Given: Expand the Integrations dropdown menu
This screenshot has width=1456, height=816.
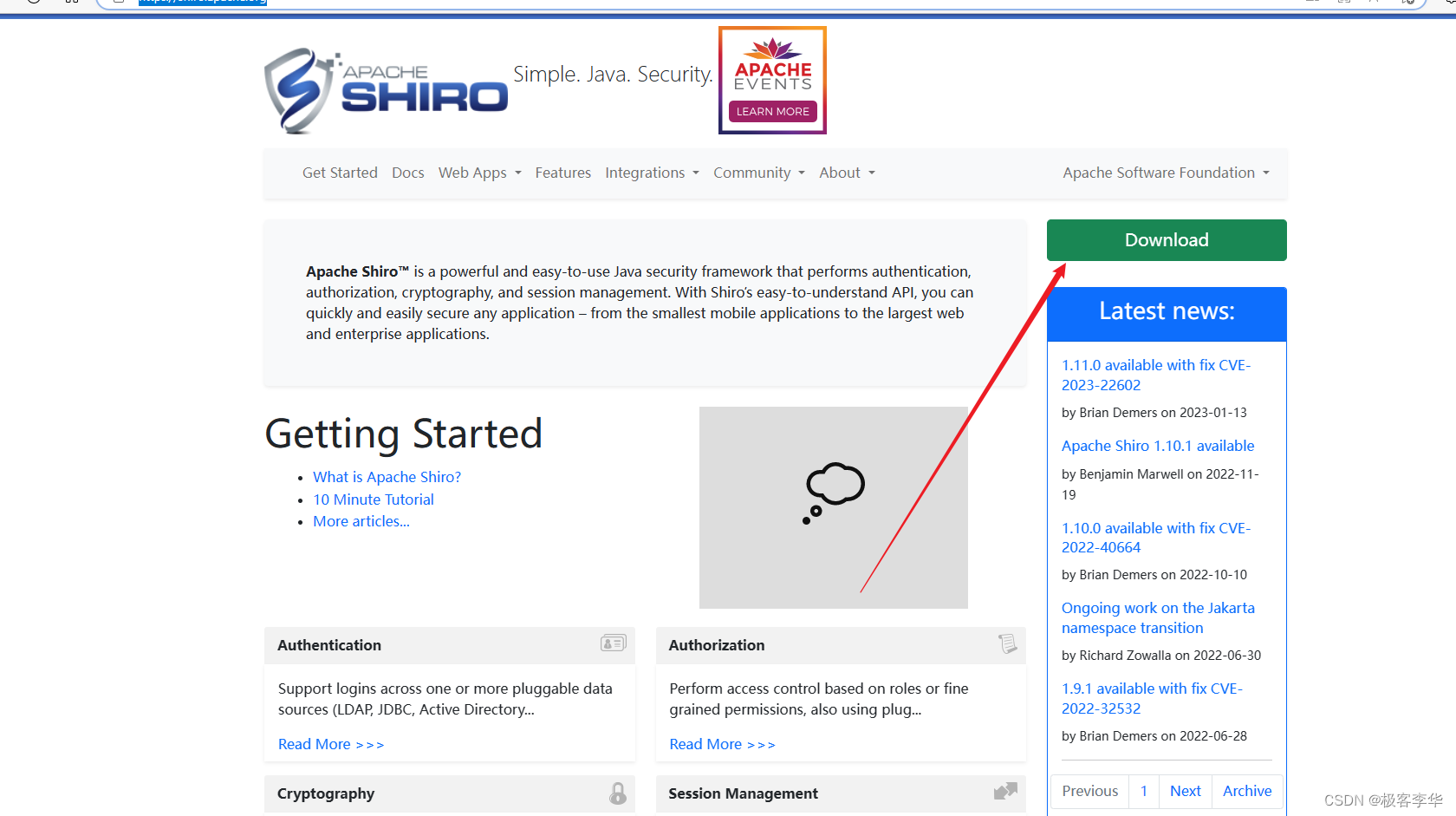Looking at the screenshot, I should 652,173.
